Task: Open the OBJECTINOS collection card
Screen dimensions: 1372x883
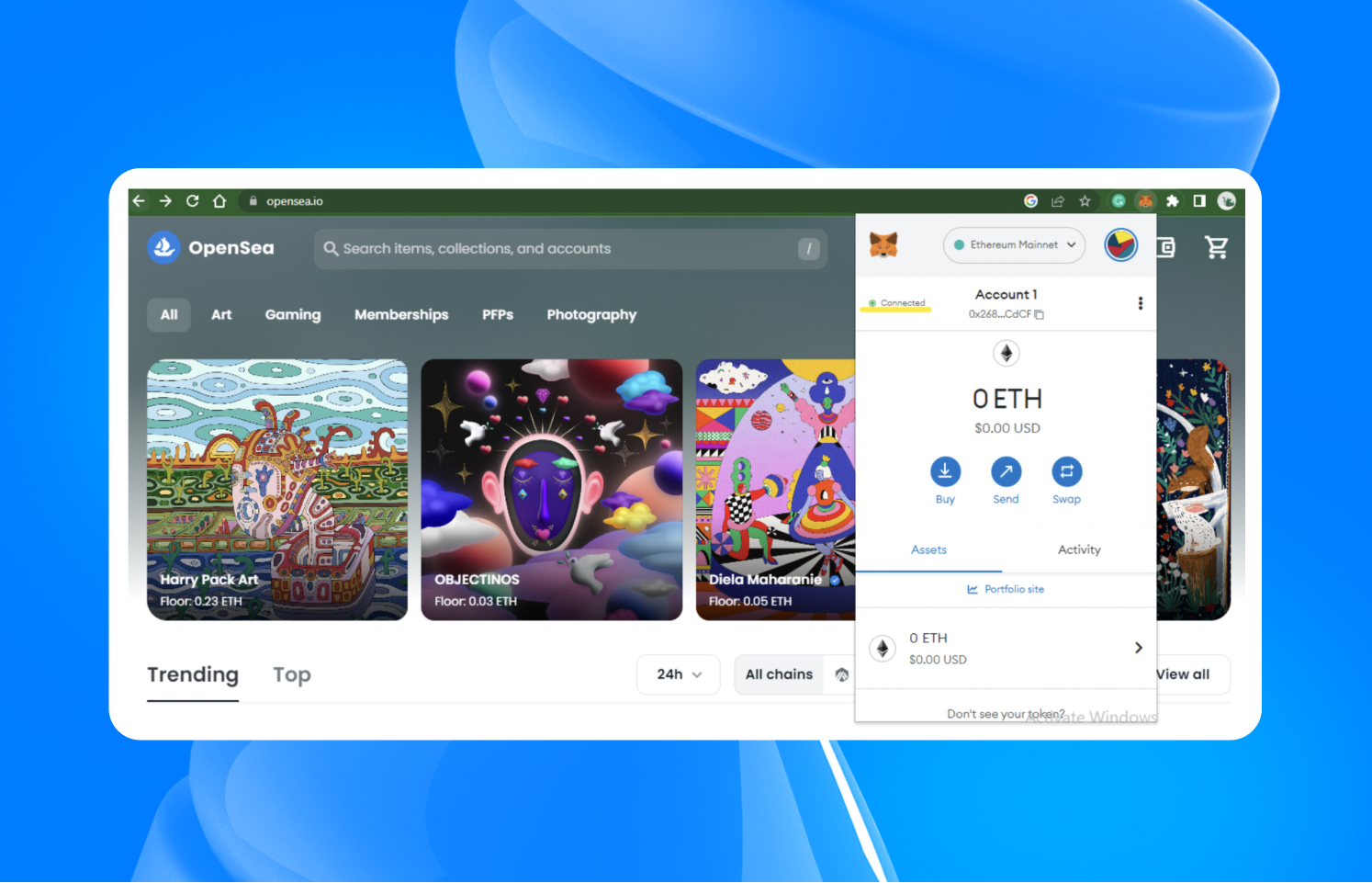Action: pyautogui.click(x=552, y=490)
